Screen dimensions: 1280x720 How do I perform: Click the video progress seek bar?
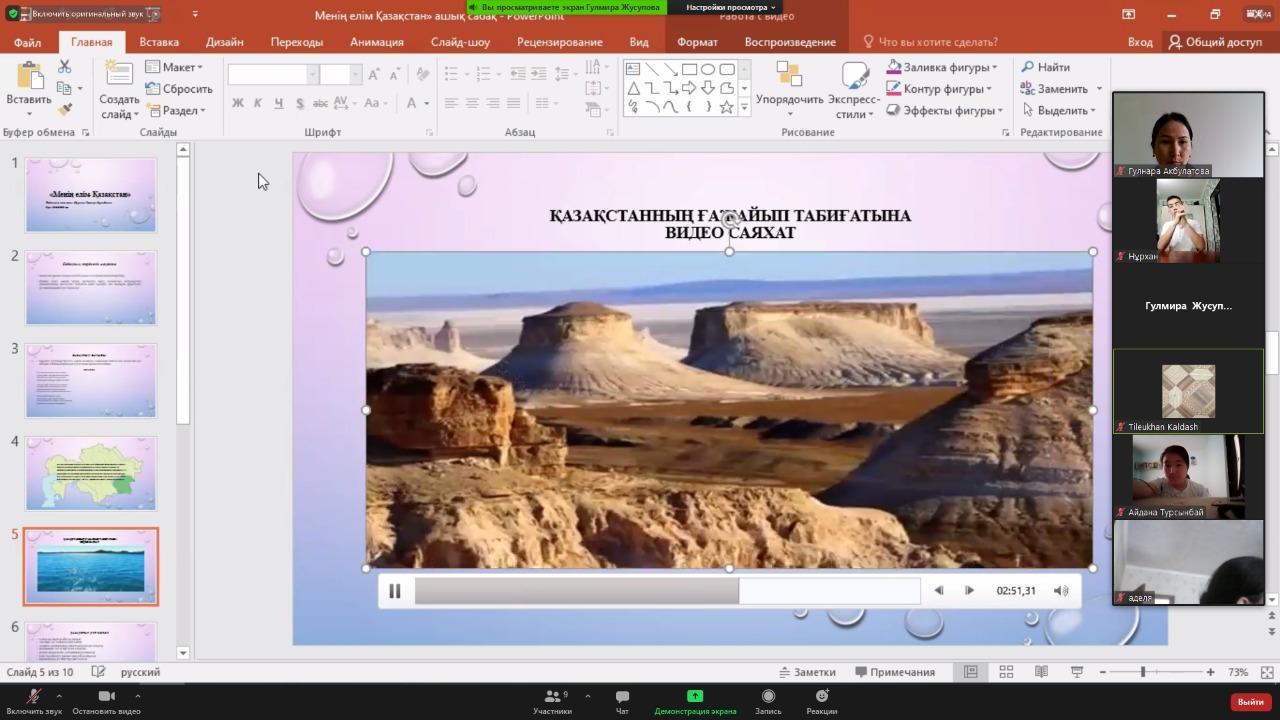pos(667,591)
